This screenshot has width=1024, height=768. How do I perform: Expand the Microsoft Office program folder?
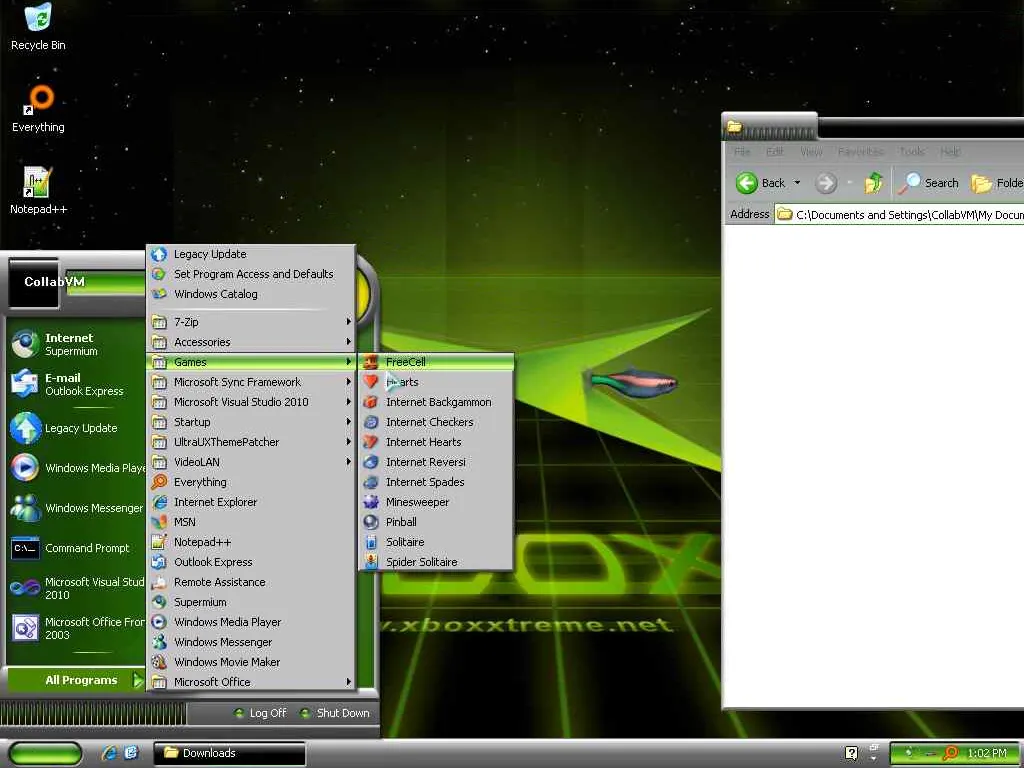(251, 682)
